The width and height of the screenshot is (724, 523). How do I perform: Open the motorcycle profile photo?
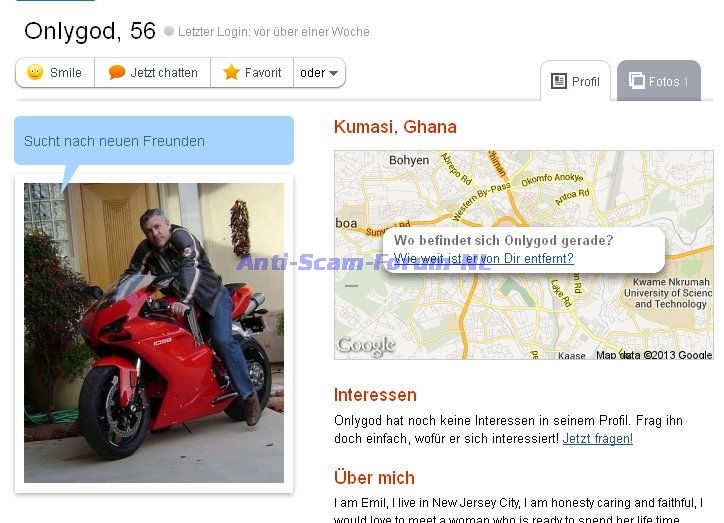[x=154, y=333]
